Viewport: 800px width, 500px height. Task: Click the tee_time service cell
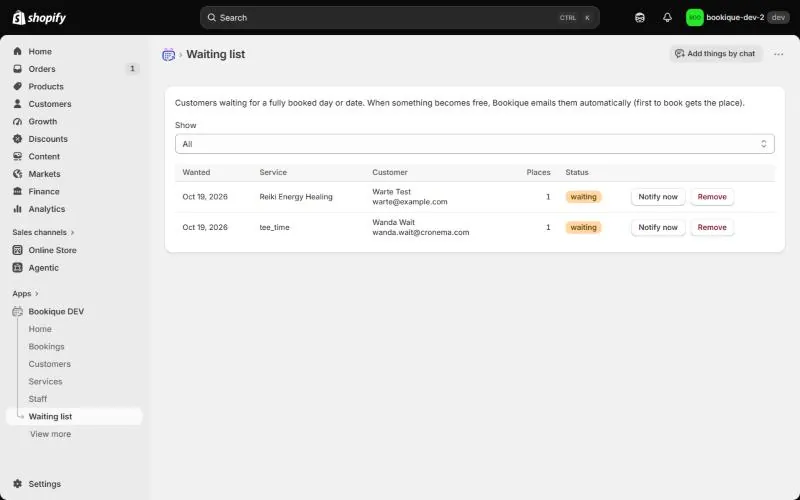(274, 227)
